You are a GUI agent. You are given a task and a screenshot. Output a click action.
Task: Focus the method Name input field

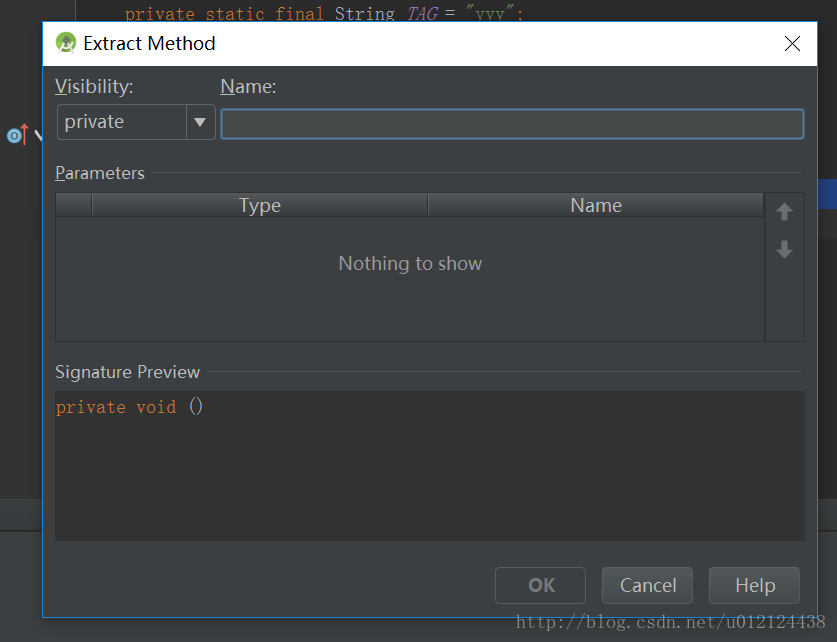pyautogui.click(x=512, y=124)
